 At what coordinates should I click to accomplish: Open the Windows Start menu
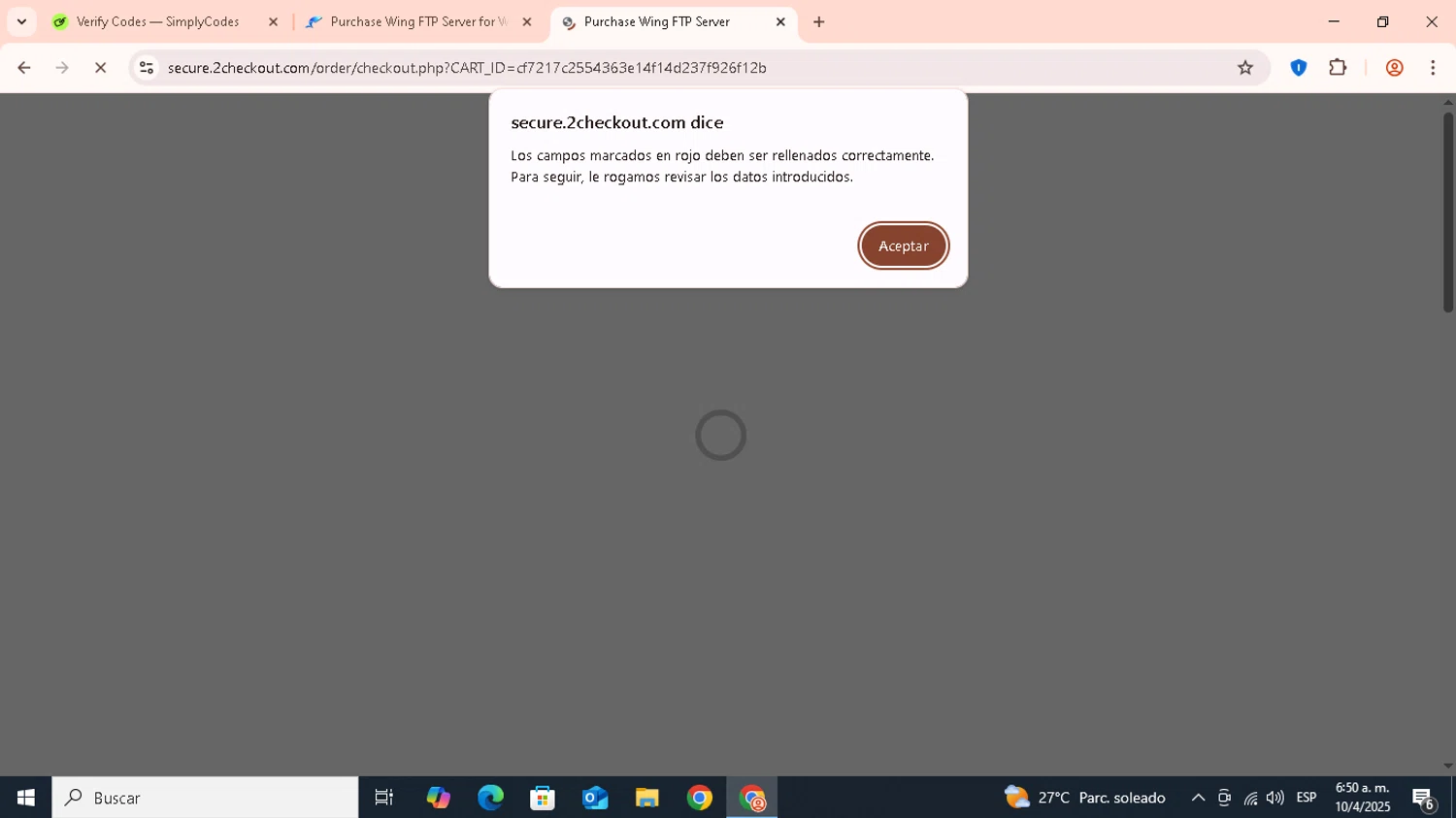(25, 798)
